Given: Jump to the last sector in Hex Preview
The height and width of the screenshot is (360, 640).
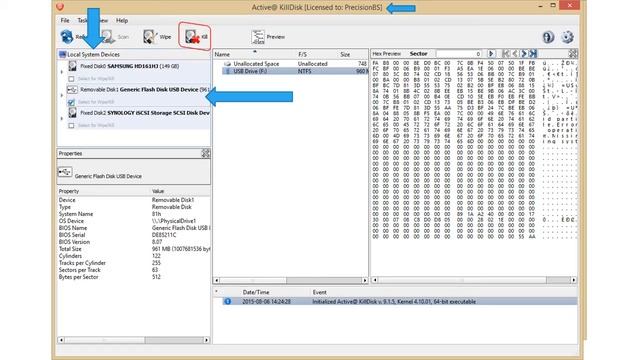Looking at the screenshot, I should point(533,53).
